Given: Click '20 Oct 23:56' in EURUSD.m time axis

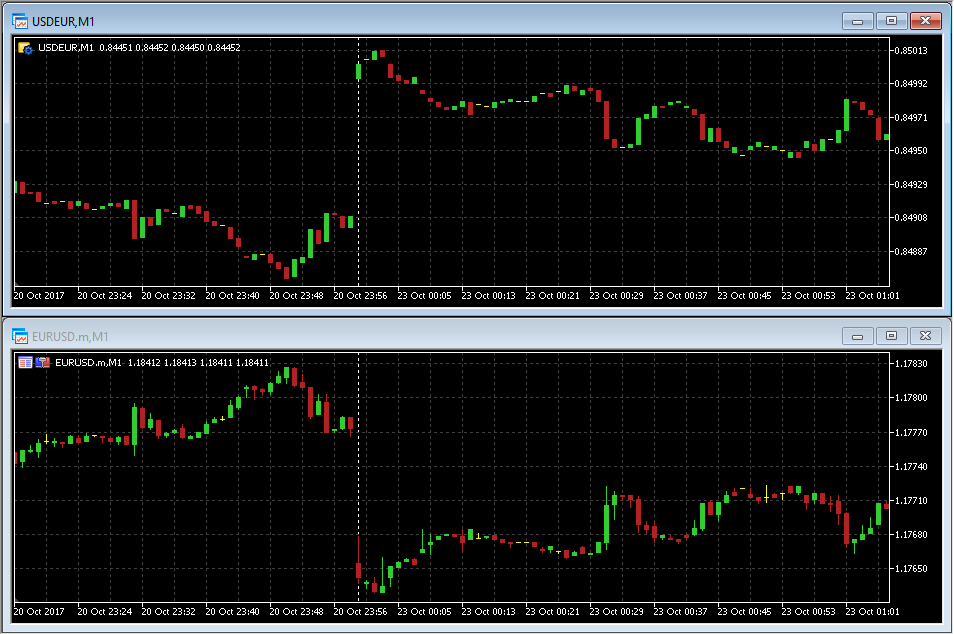Looking at the screenshot, I should (x=360, y=611).
